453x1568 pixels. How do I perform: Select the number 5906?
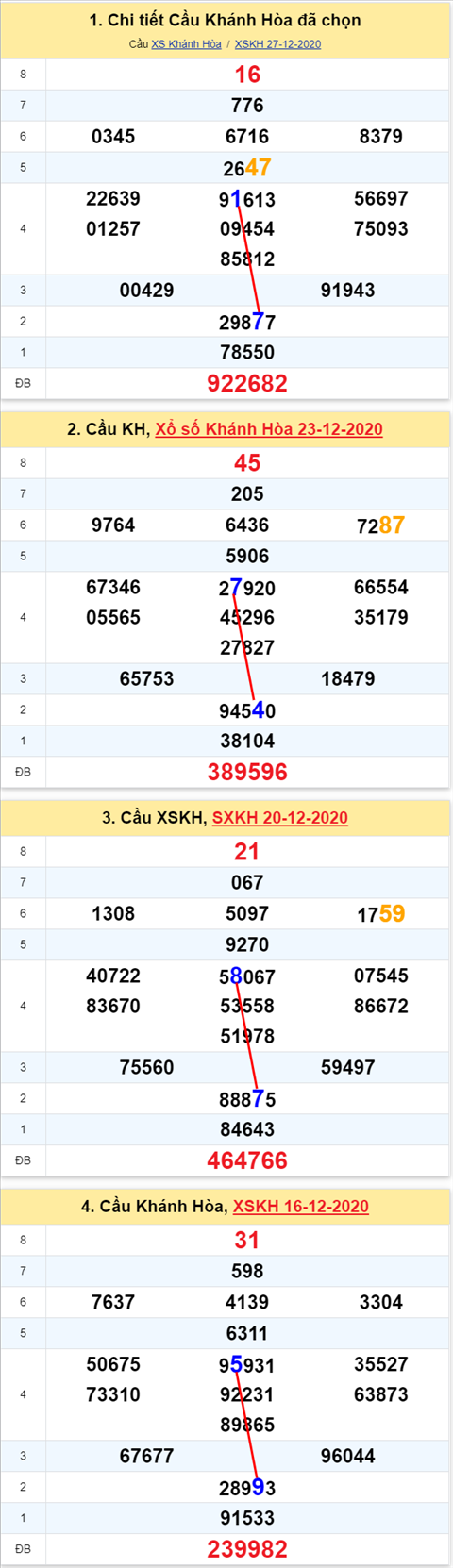[247, 557]
